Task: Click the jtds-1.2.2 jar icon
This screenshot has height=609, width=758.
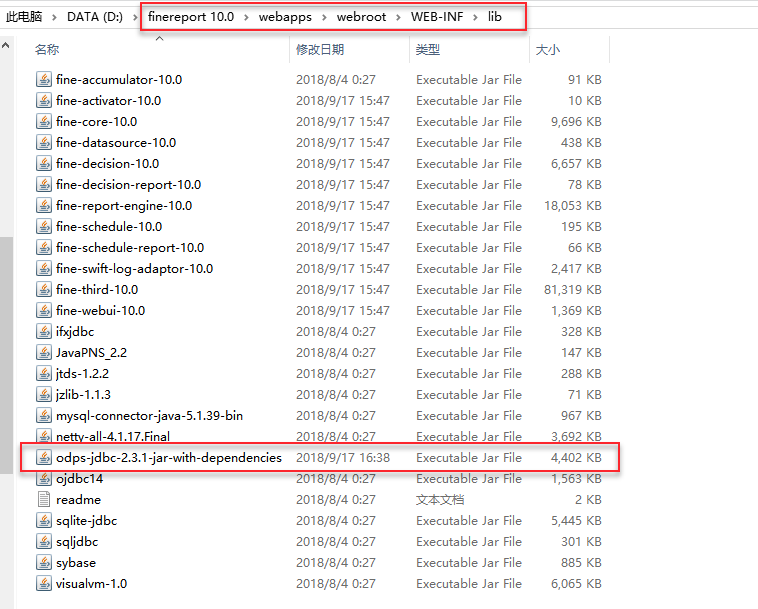Action: 44,374
